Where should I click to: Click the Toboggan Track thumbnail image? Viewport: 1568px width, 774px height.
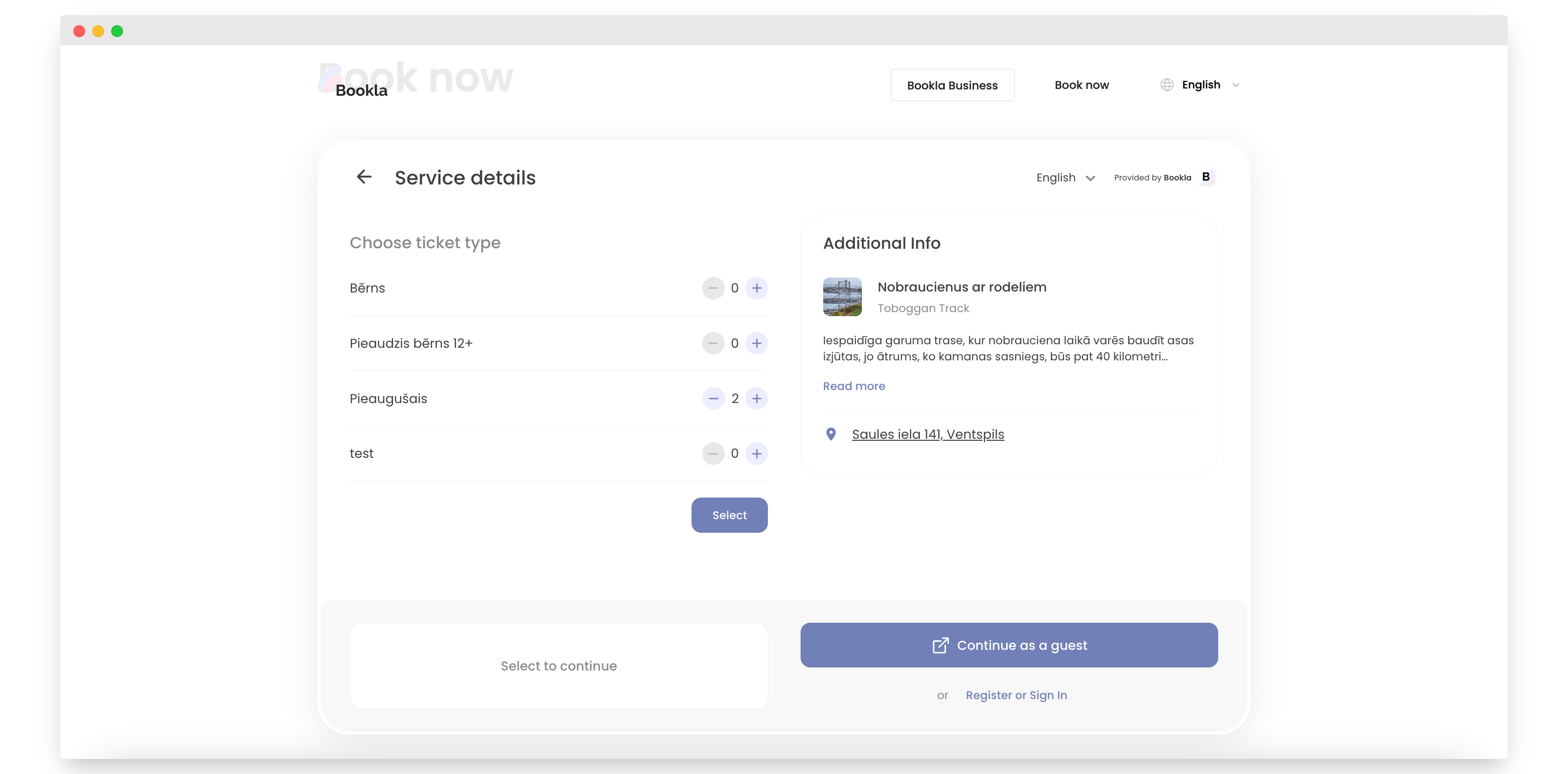click(842, 297)
